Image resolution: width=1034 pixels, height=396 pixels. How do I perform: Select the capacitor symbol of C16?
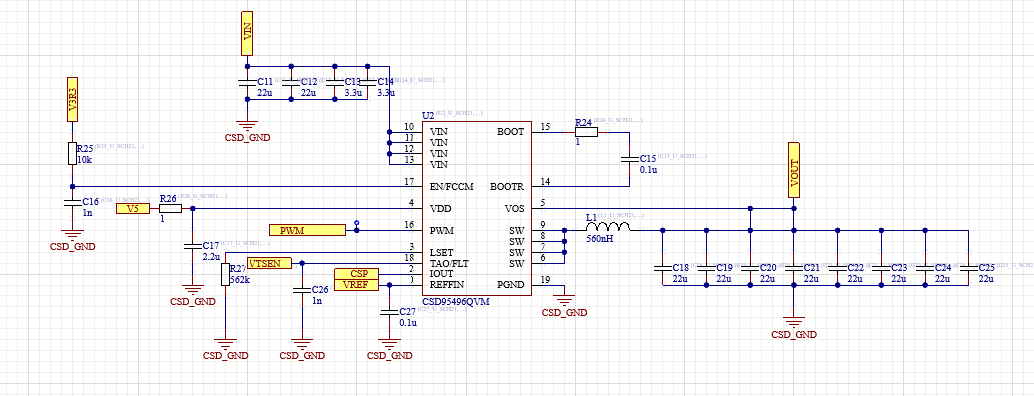pos(73,203)
